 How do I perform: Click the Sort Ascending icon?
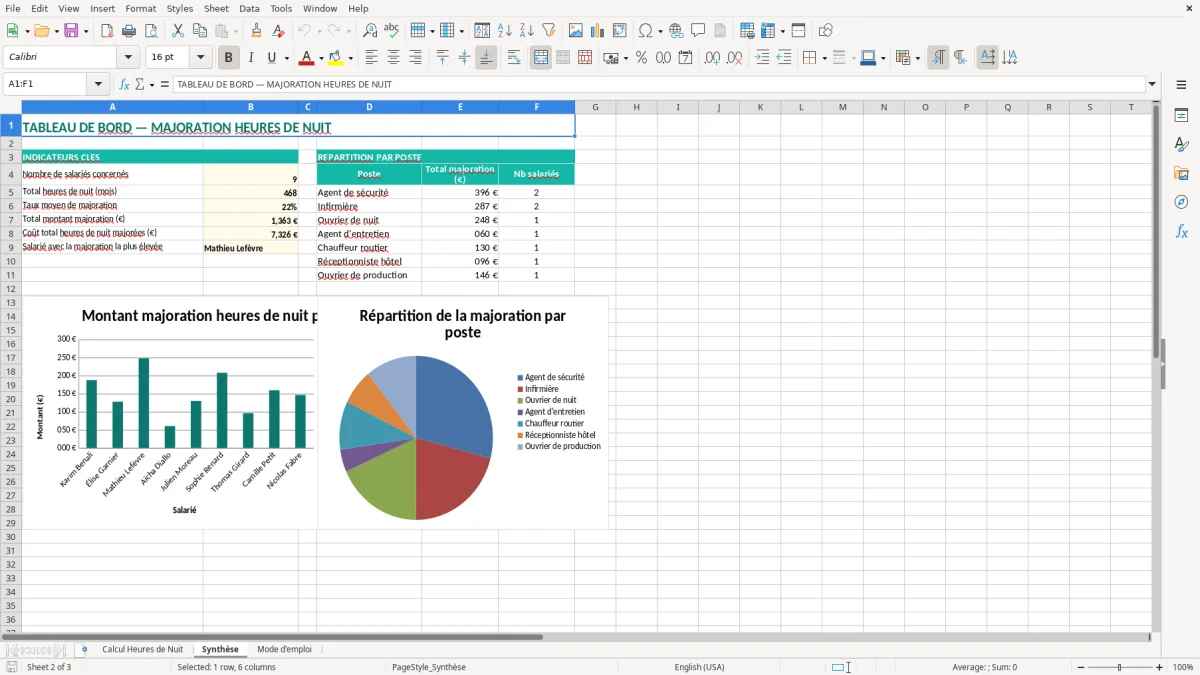point(505,31)
